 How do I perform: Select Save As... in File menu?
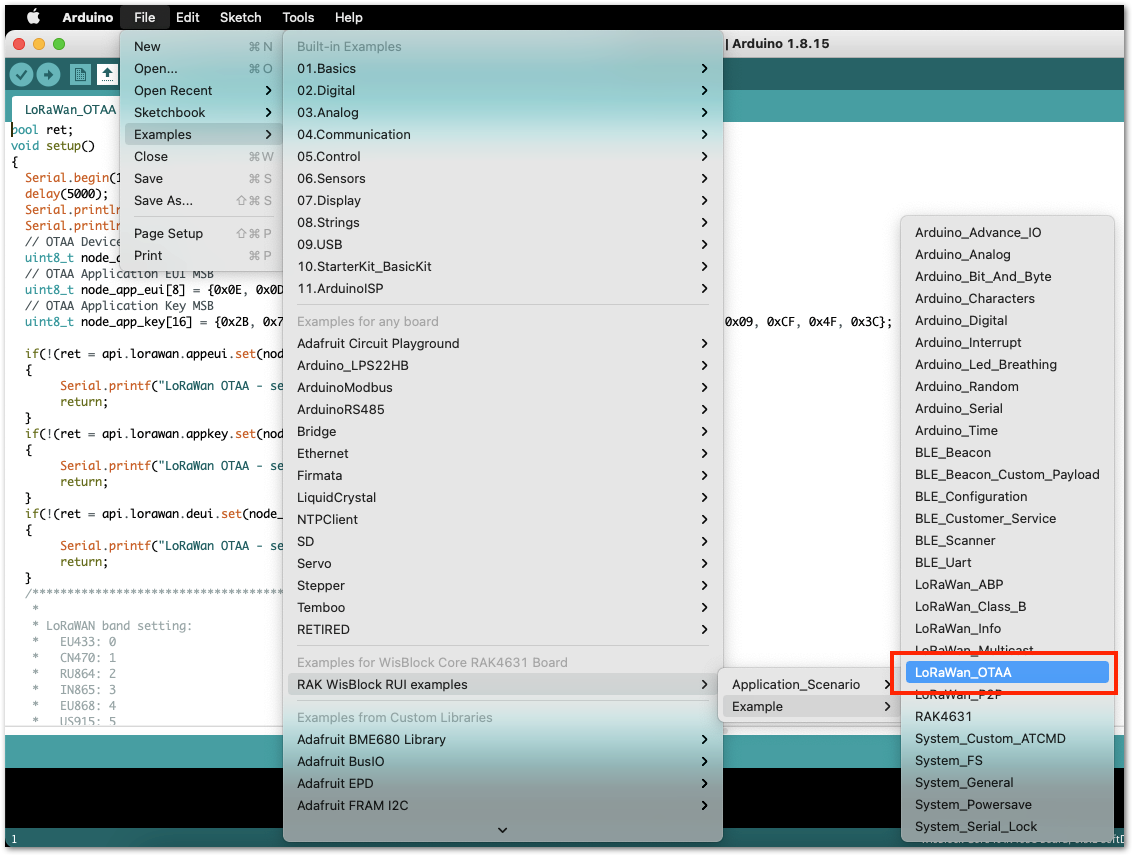(x=203, y=201)
